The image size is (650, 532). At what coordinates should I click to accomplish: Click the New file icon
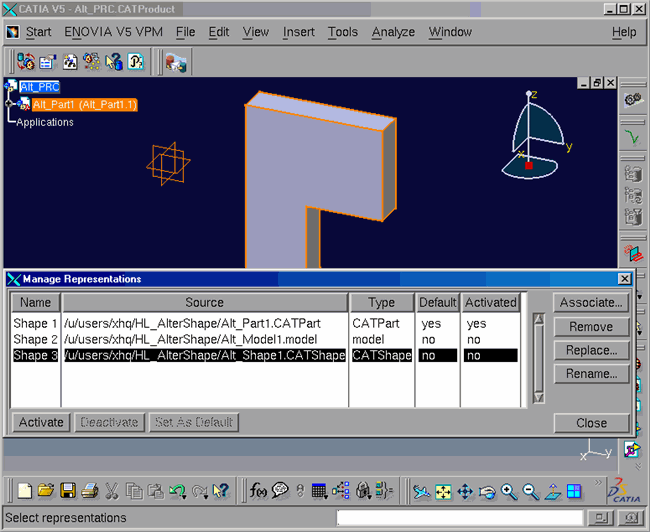pos(25,491)
